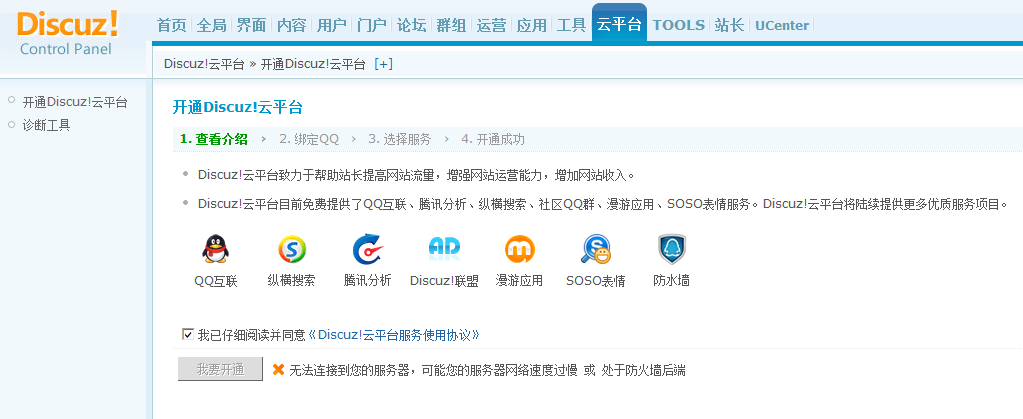Switch to the 内容 tab
The height and width of the screenshot is (419, 1023).
(x=291, y=25)
